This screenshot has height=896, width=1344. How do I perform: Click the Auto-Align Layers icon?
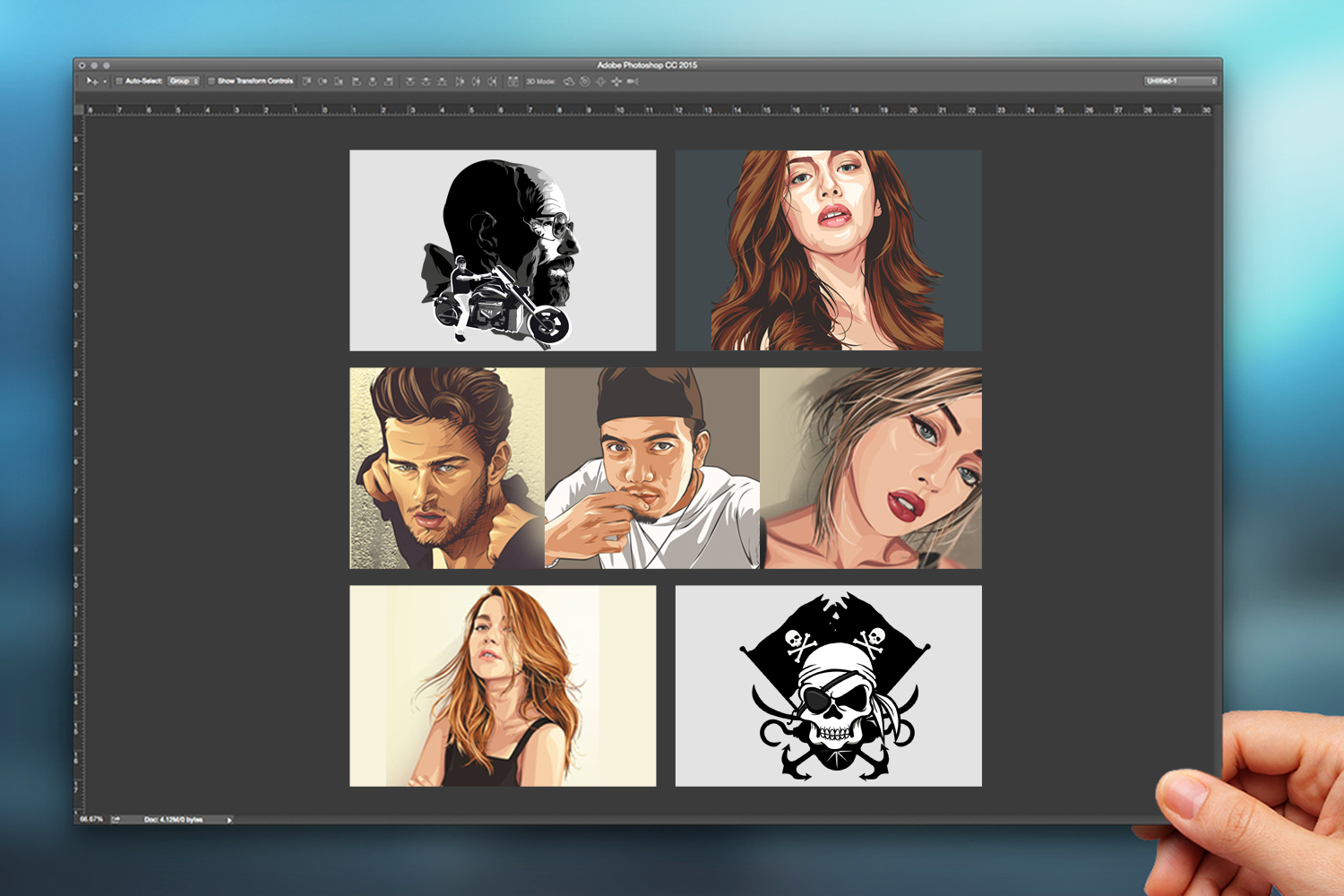coord(513,82)
